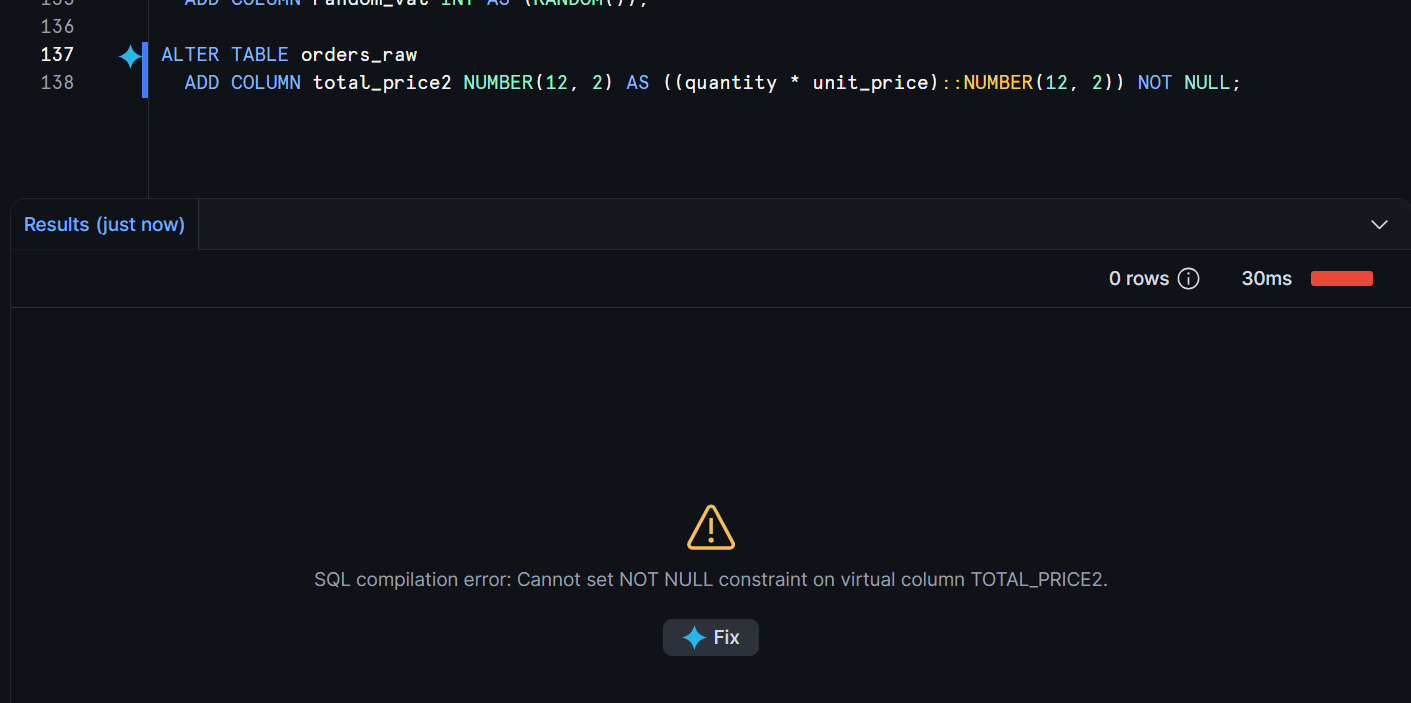Click the red query duration bar
Image resolution: width=1411 pixels, height=703 pixels.
(x=1341, y=278)
